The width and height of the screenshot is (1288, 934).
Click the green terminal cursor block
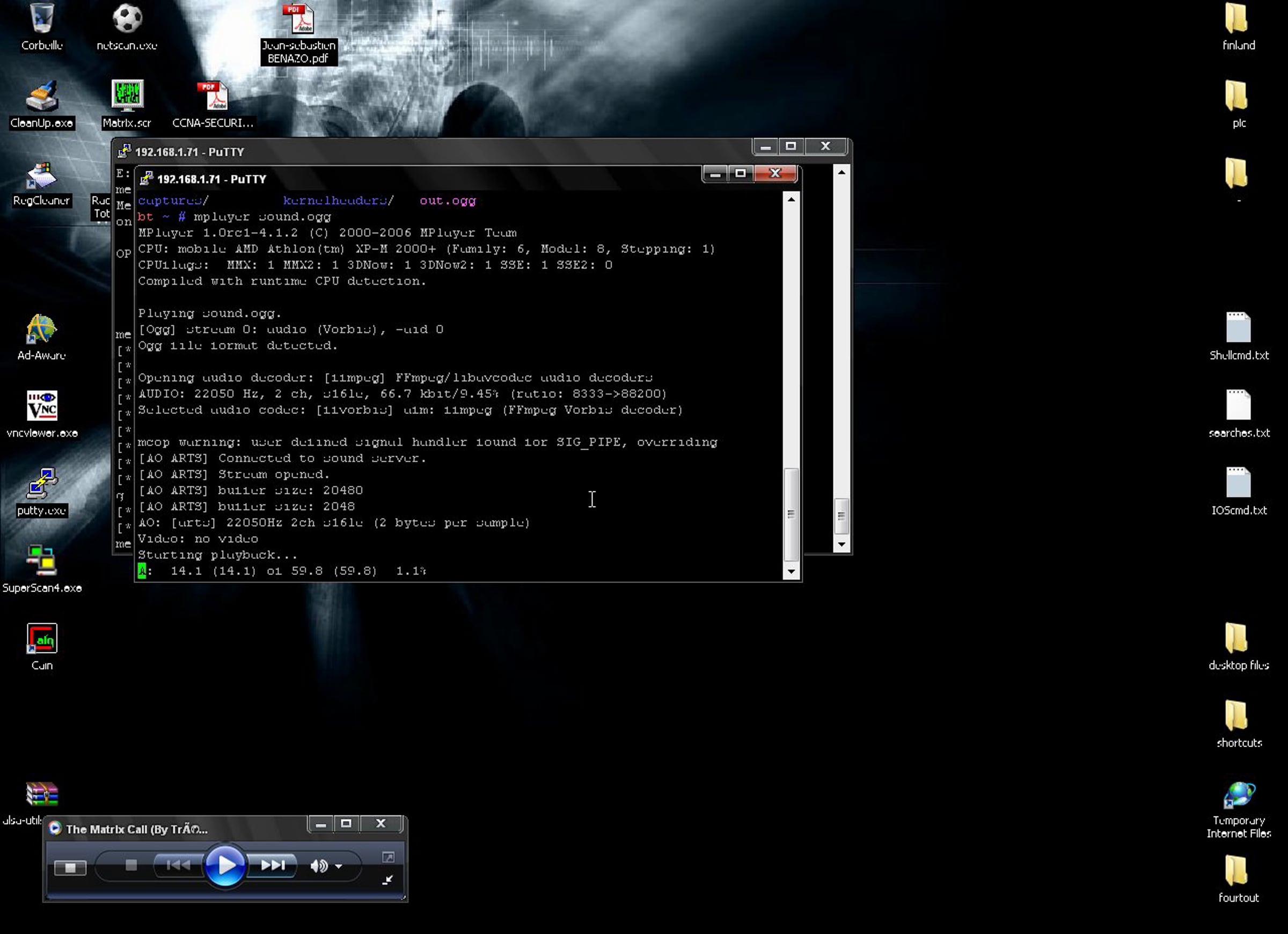coord(142,571)
